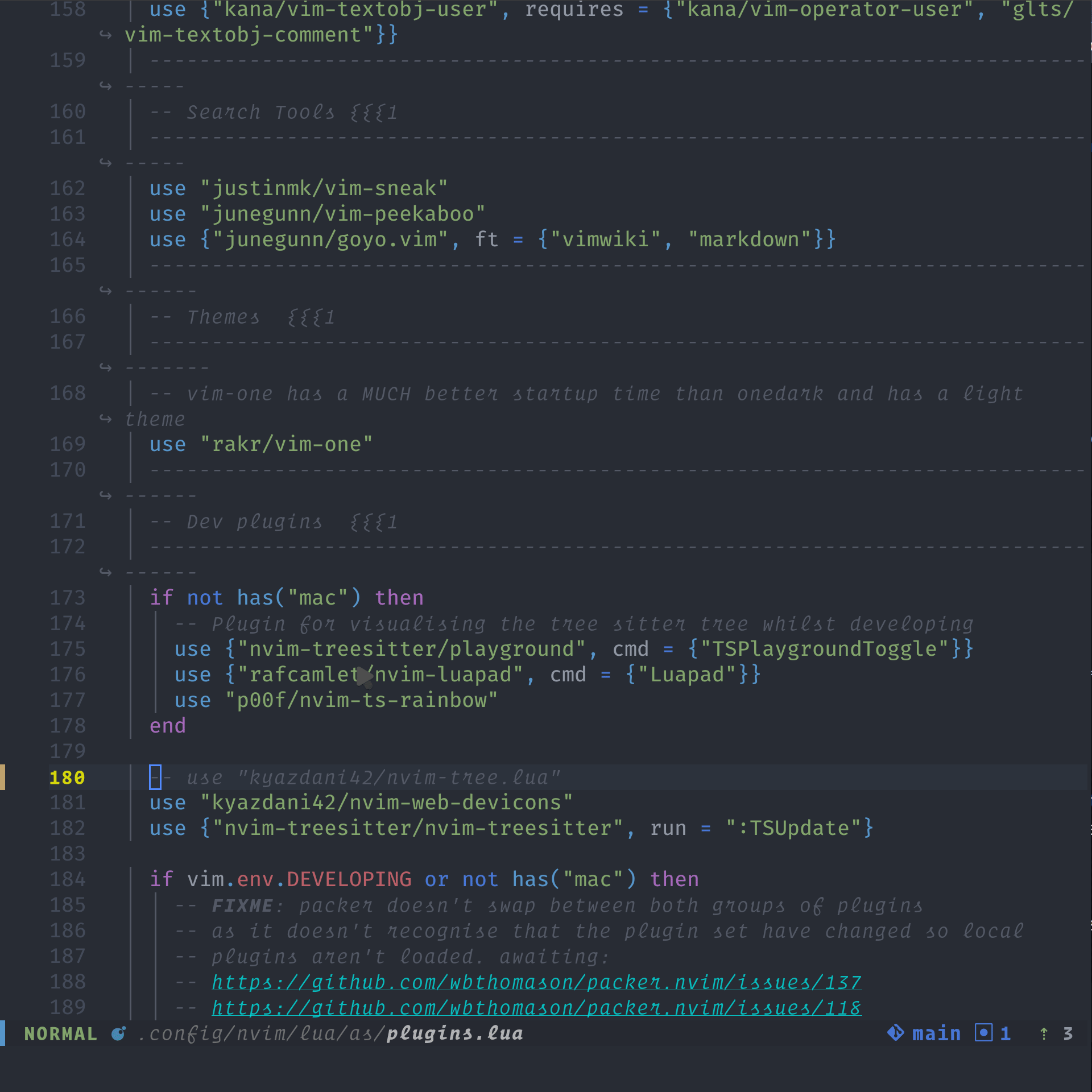Click the "kana/vim-textobj-user" string
The height and width of the screenshot is (1092, 1092).
tap(355, 10)
